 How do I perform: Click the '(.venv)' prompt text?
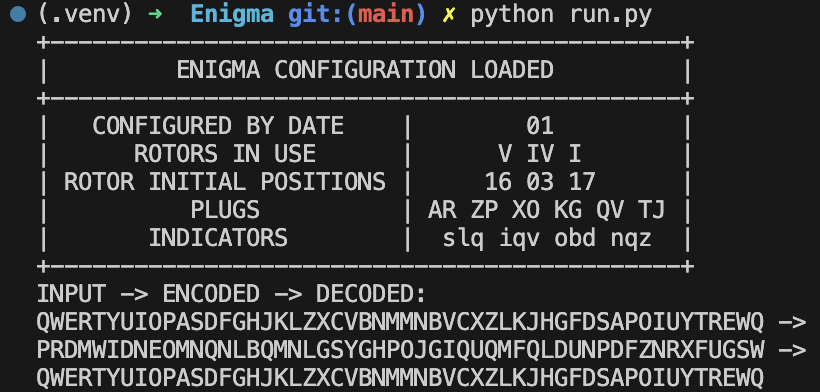pyautogui.click(x=85, y=14)
